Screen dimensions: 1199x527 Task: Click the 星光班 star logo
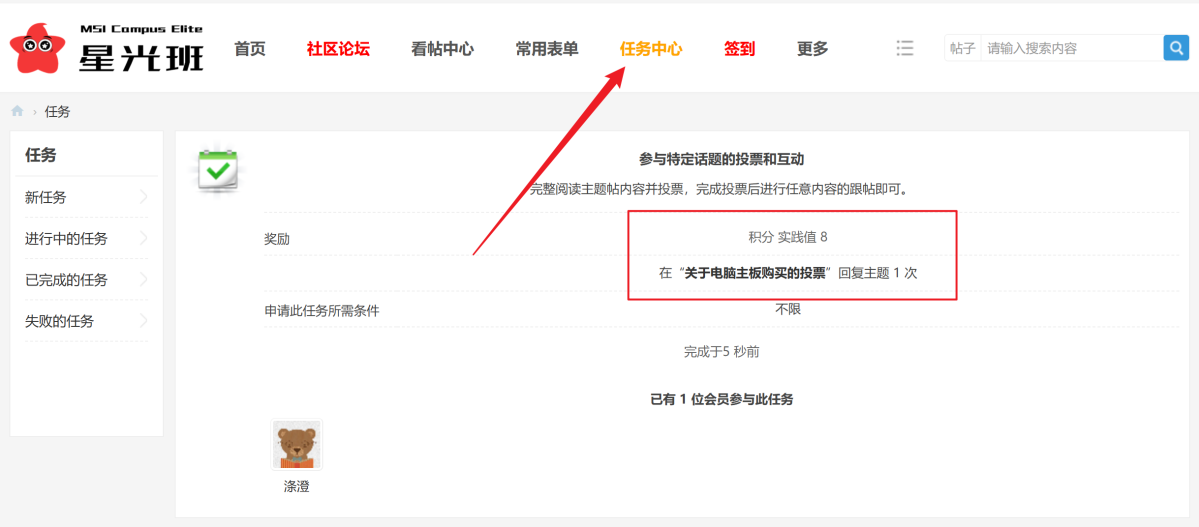(40, 50)
